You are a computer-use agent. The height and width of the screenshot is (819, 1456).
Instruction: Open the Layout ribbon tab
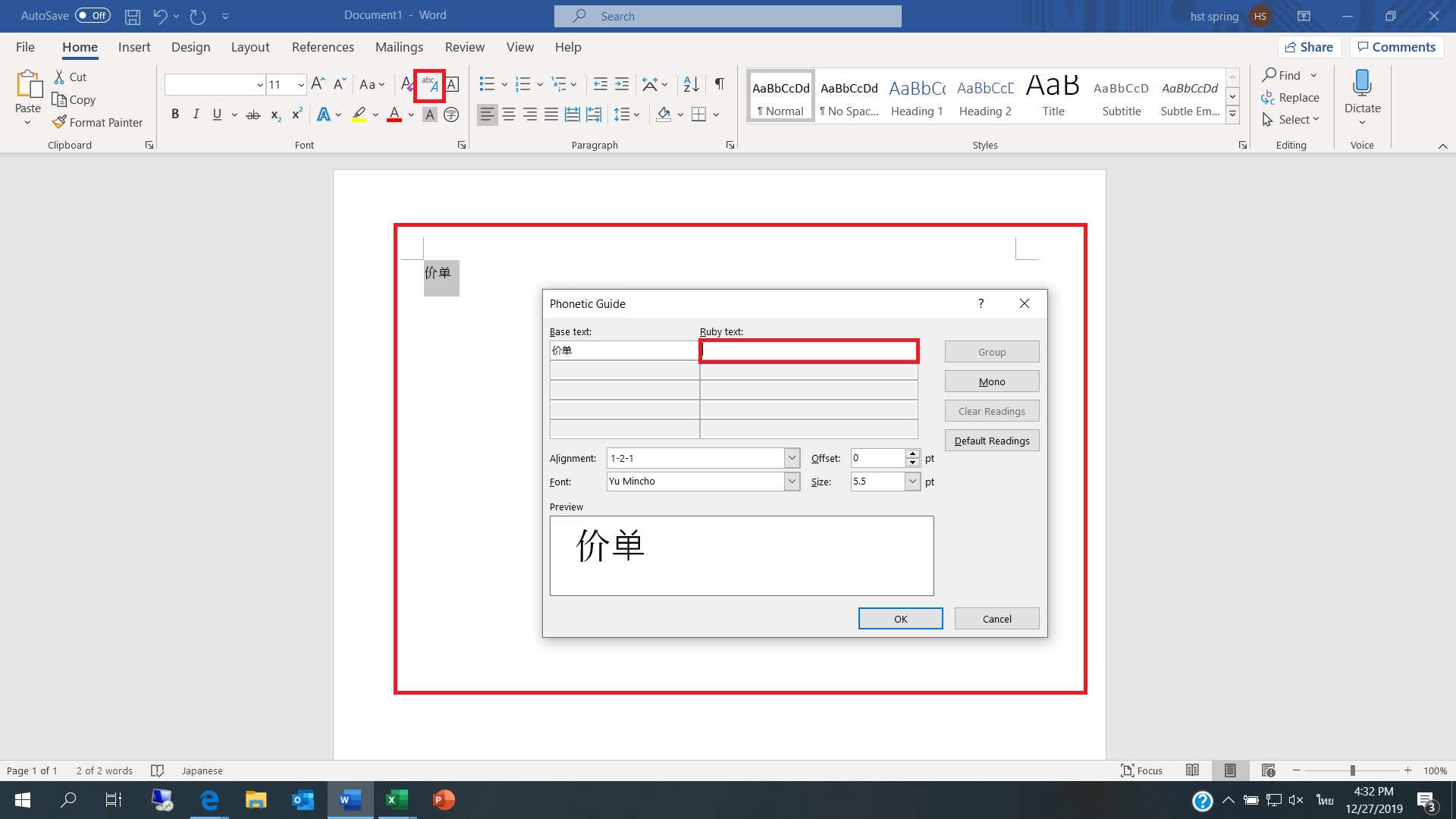pyautogui.click(x=249, y=47)
